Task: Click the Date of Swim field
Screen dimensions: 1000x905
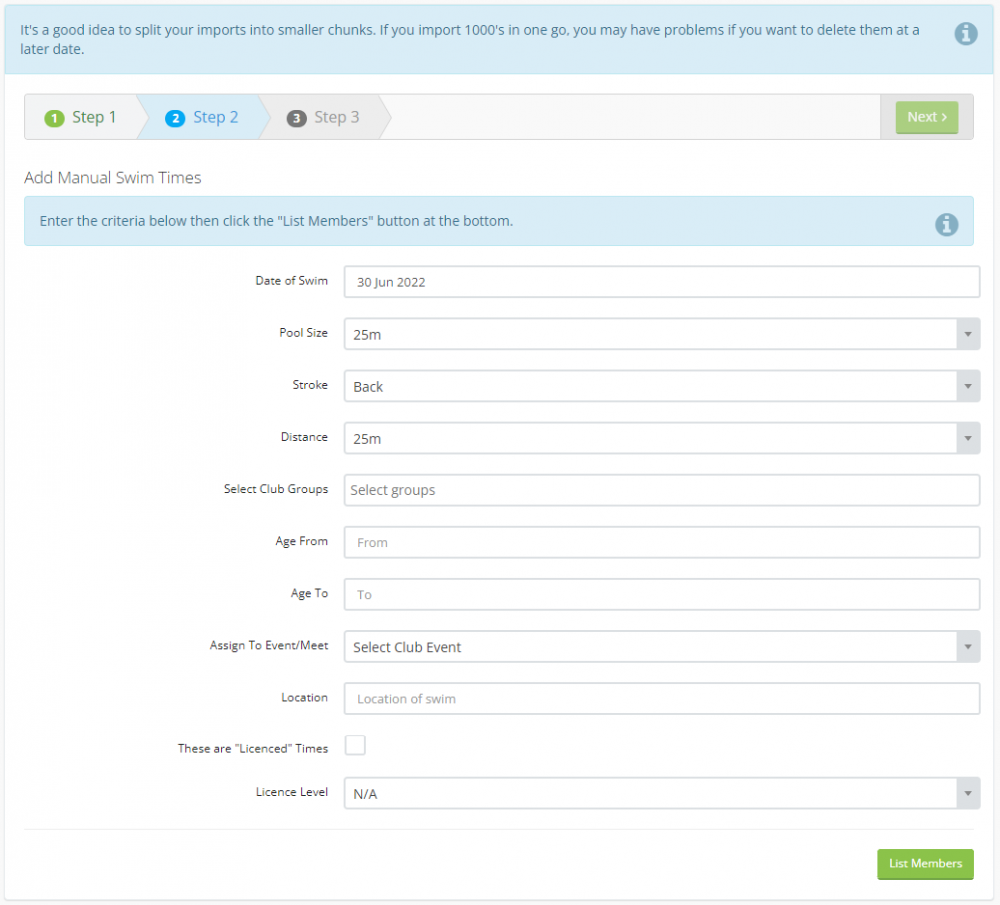Action: point(661,282)
